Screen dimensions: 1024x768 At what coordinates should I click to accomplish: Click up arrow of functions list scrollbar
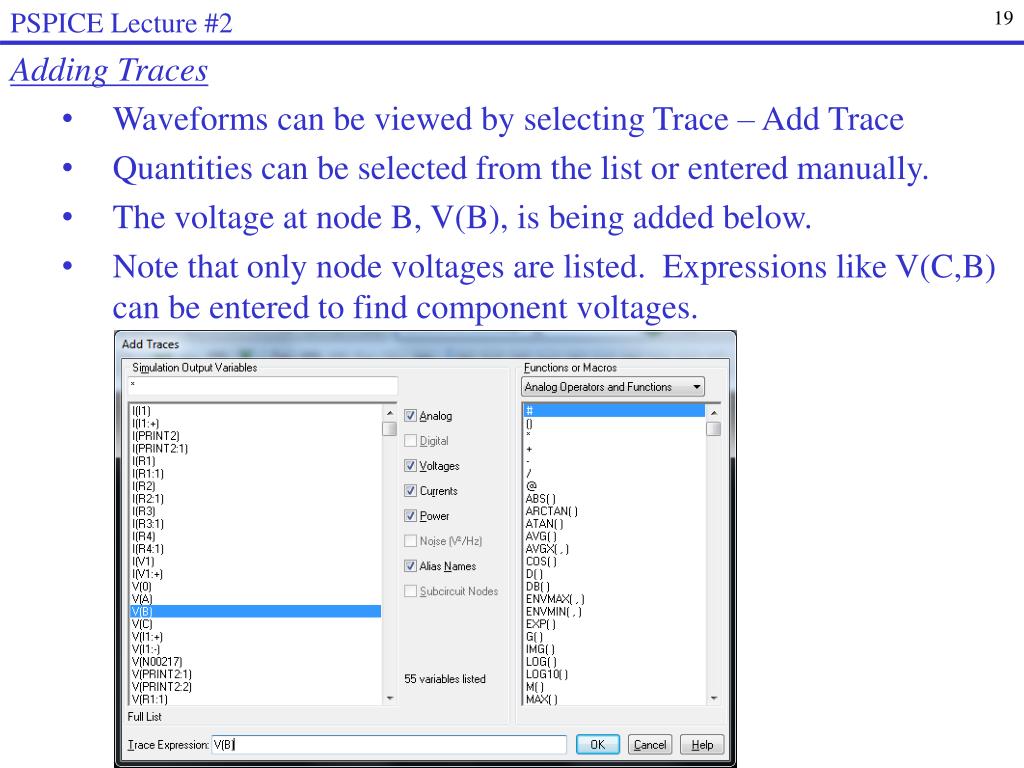click(x=714, y=413)
